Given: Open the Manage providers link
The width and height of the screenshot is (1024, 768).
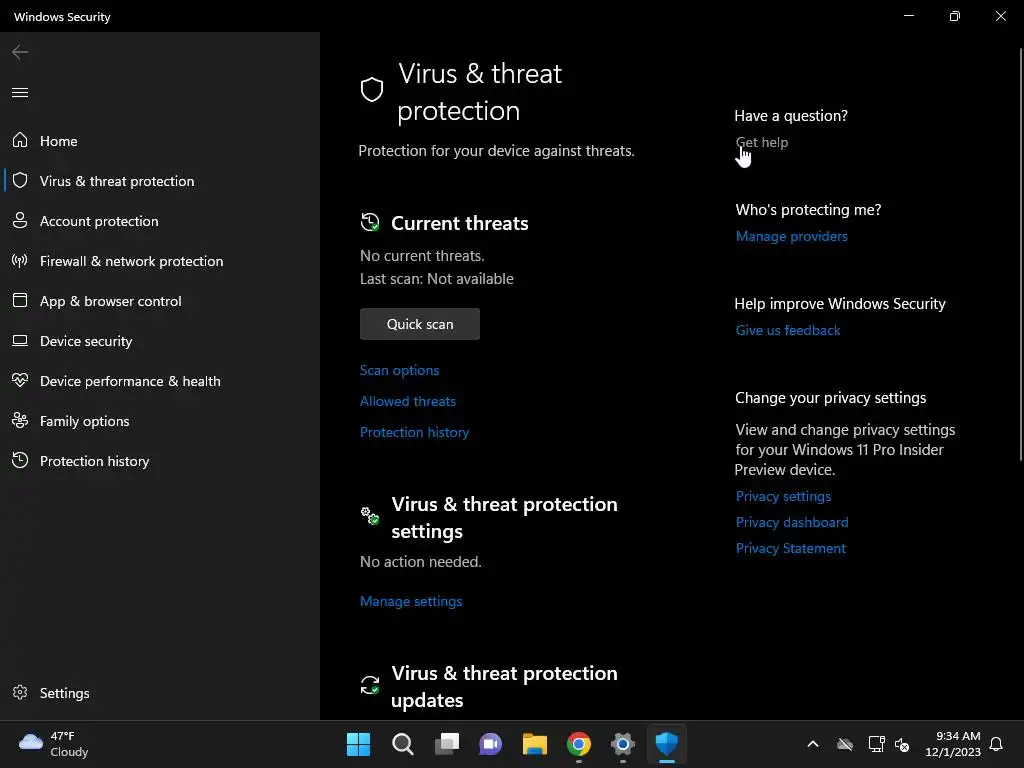Looking at the screenshot, I should [x=791, y=236].
